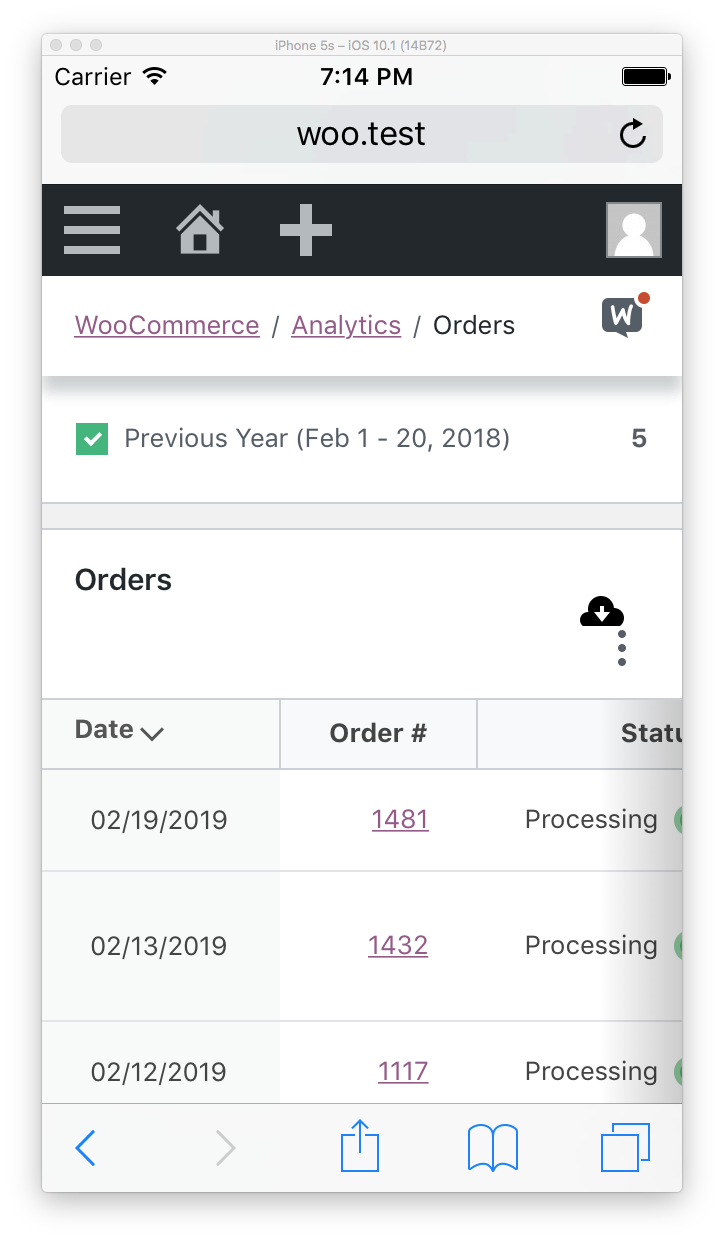Tap the woo.test address bar
This screenshot has height=1242, width=724.
pos(361,133)
